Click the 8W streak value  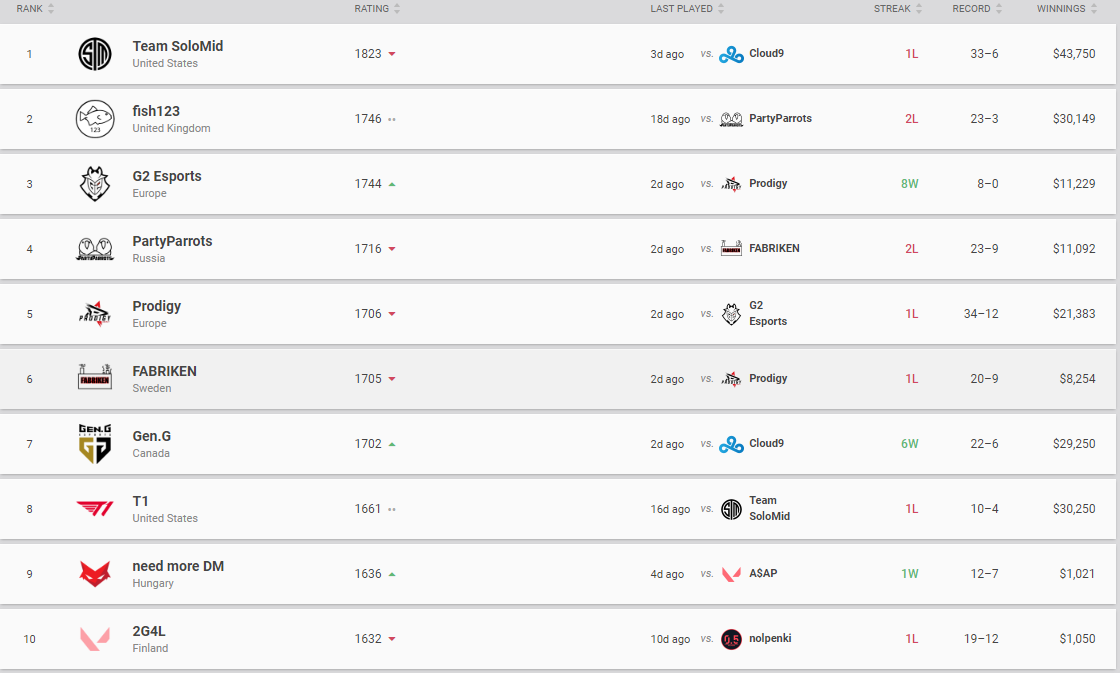pos(909,184)
